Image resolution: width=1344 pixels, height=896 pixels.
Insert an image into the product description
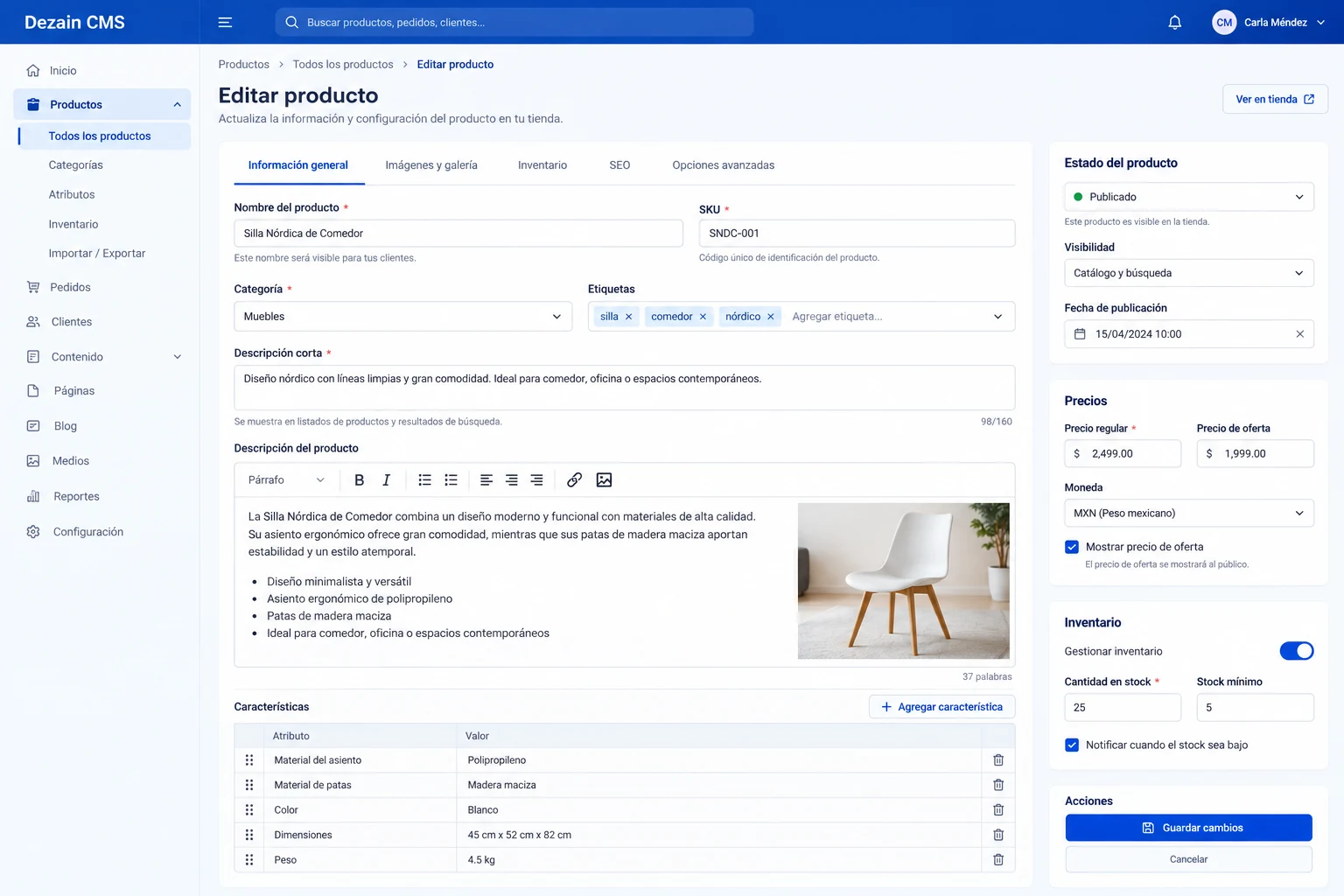pyautogui.click(x=604, y=479)
